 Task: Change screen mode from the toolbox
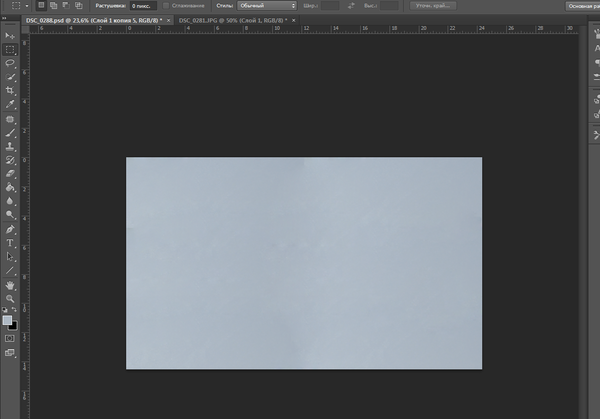pyautogui.click(x=10, y=352)
